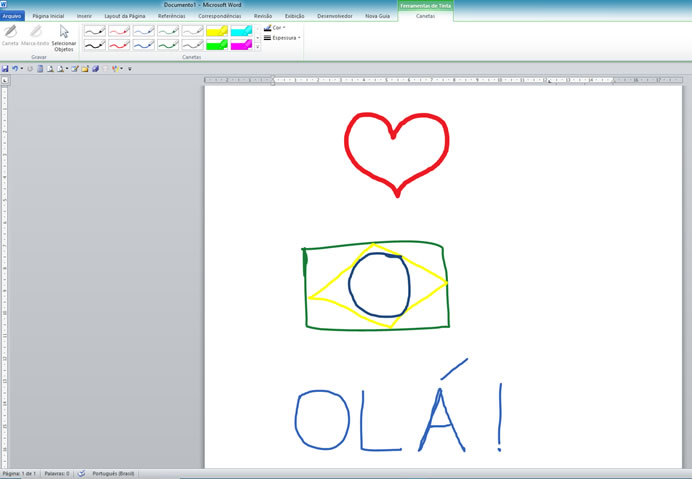The image size is (692, 479).
Task: Choose the bright green highlighter swatch
Action: 217,45
